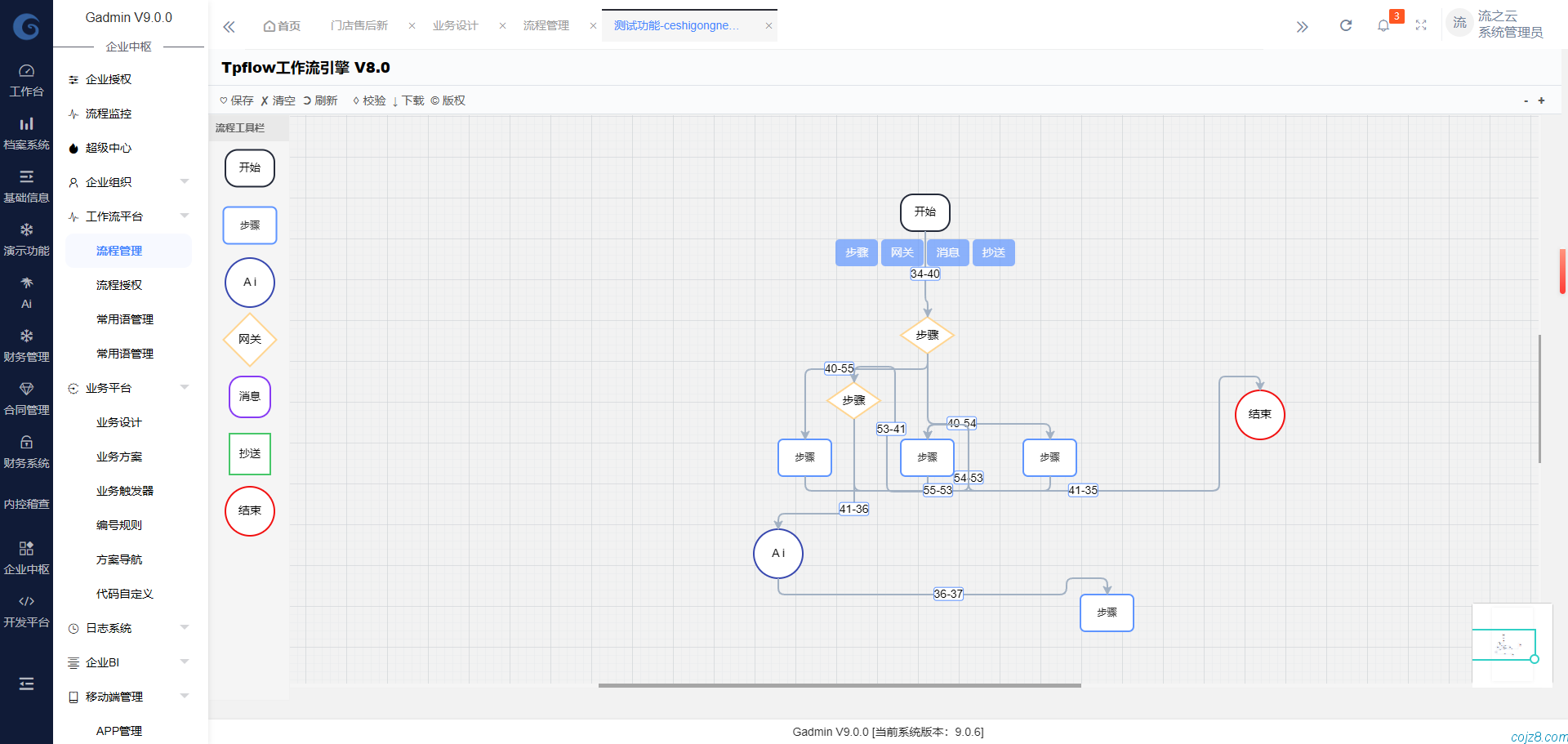Select the 开始 node in the flow toolbar
This screenshot has width=1568, height=744.
[249, 168]
